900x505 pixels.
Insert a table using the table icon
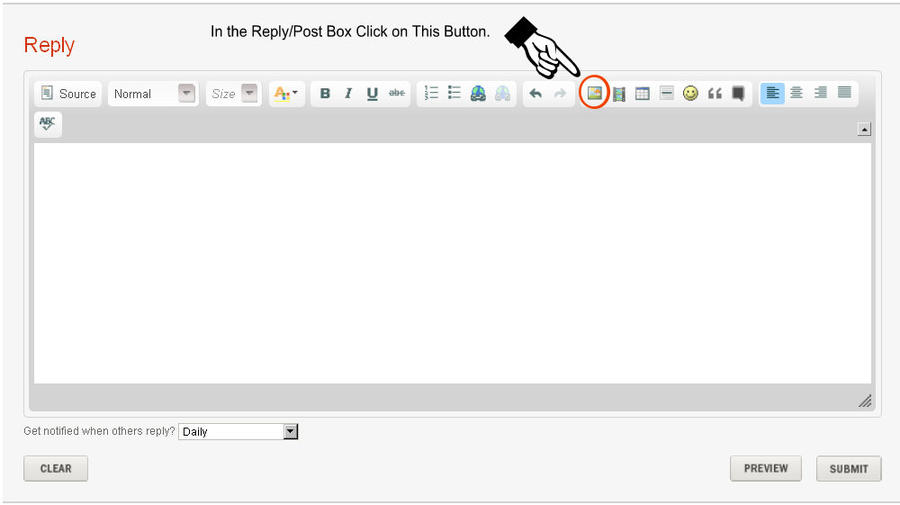[x=642, y=93]
